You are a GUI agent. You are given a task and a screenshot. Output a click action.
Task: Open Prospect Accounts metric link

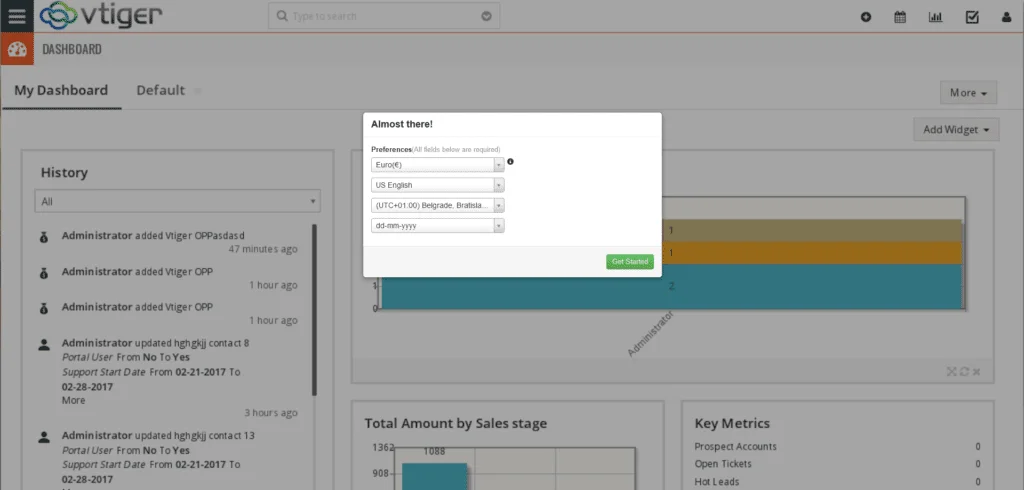(735, 446)
